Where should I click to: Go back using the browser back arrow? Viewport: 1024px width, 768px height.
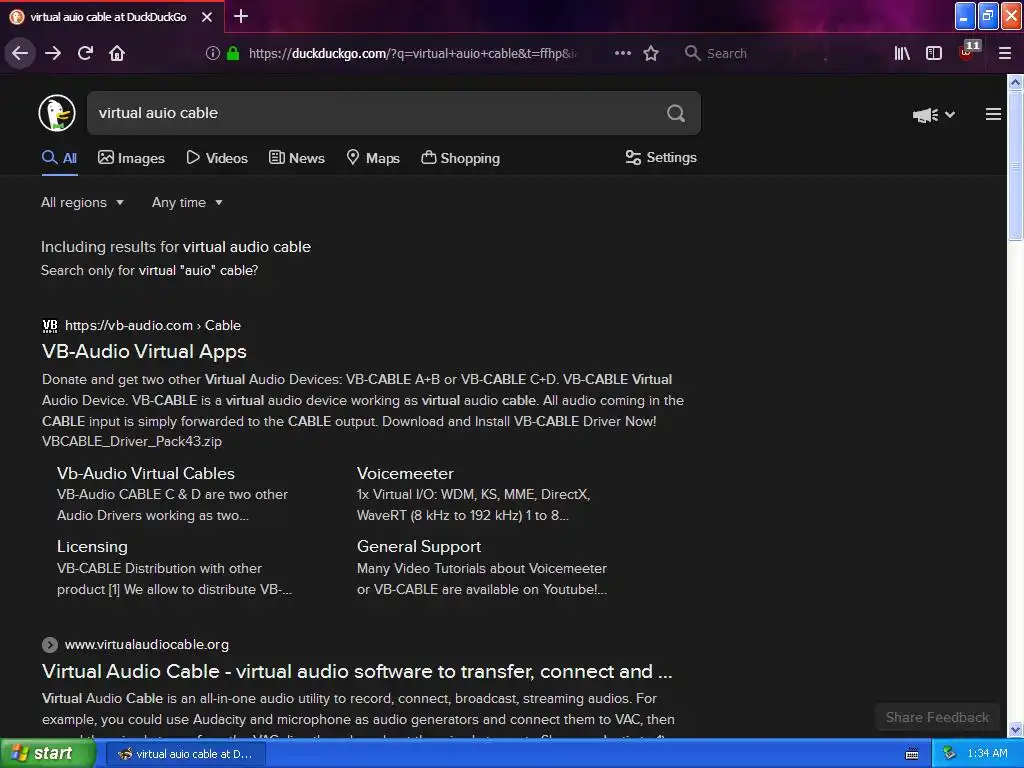[x=20, y=53]
